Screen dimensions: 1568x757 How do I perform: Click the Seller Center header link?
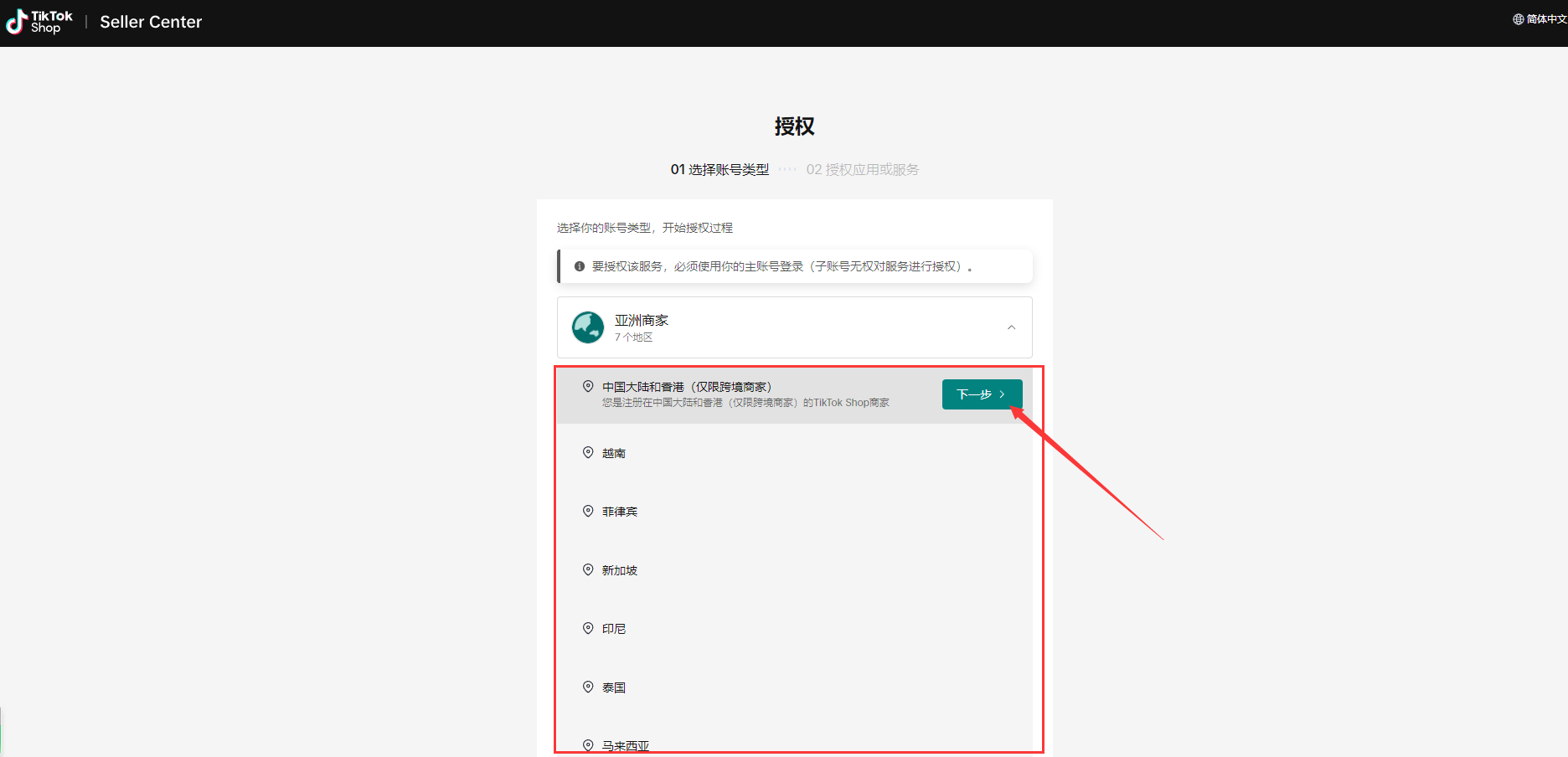[151, 22]
